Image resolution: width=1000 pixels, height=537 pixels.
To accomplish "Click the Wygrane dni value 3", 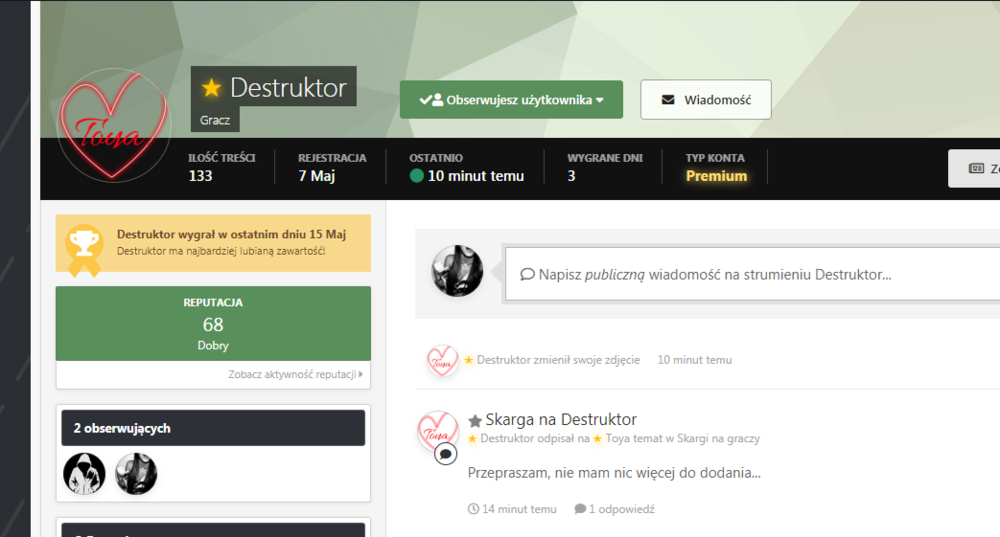I will 571,176.
